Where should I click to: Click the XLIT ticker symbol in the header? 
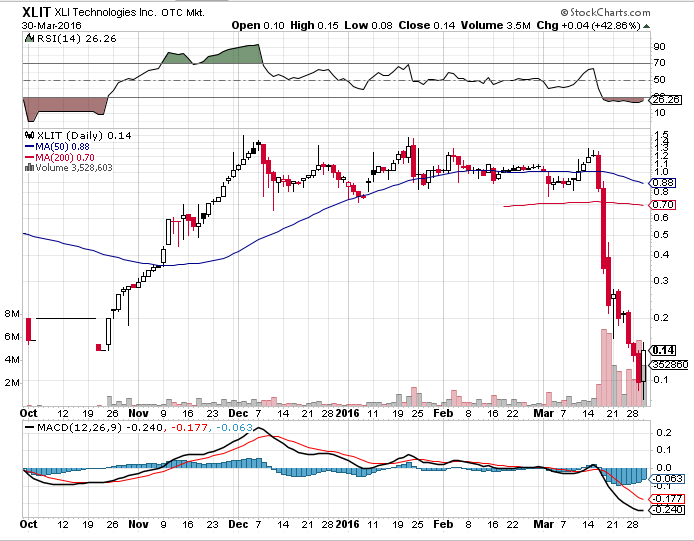(x=36, y=12)
